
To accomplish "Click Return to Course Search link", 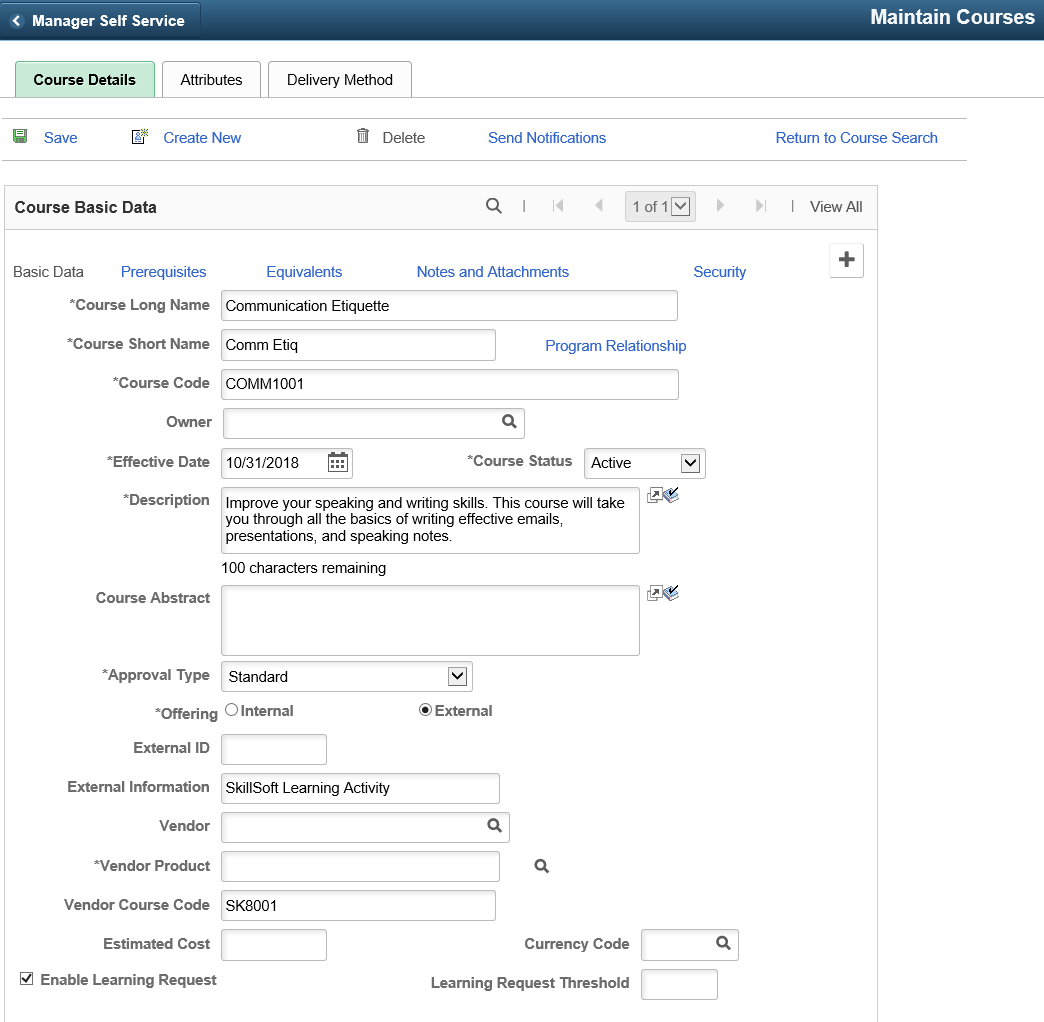I will pos(856,138).
